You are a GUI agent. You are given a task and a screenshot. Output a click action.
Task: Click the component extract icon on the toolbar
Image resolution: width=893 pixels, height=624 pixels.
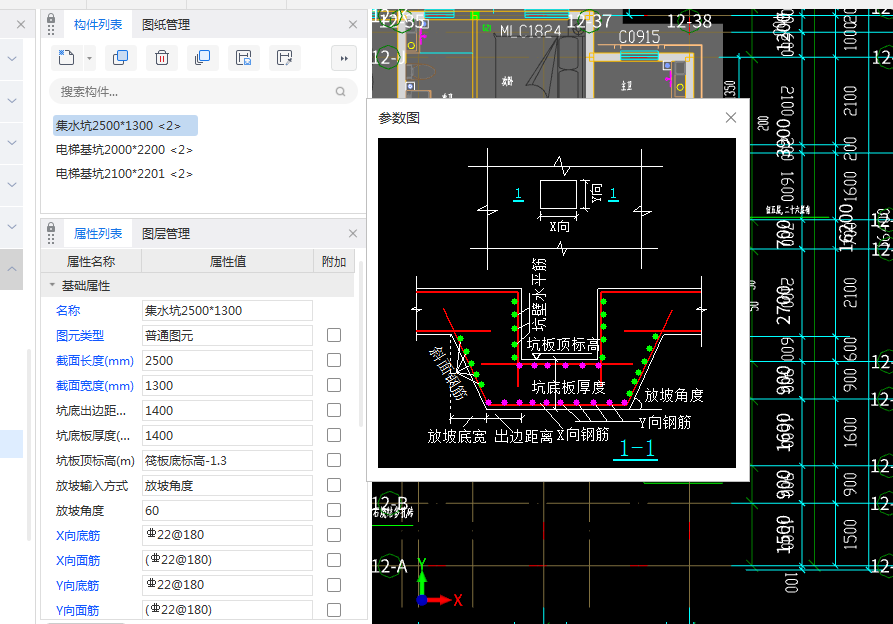click(284, 58)
